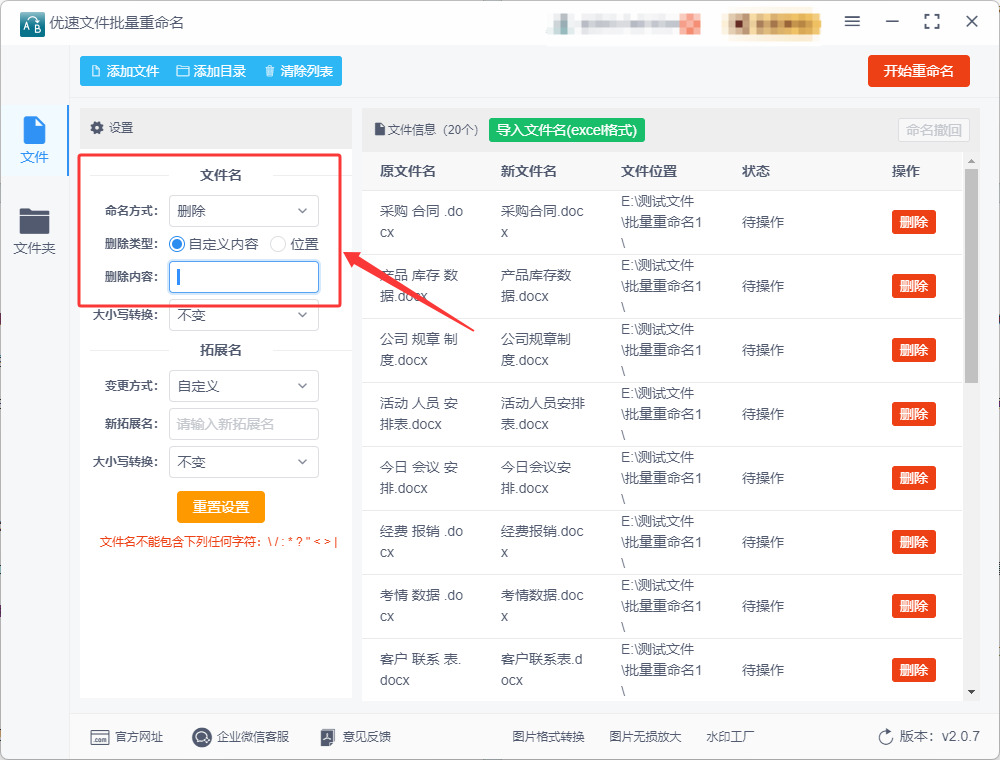The image size is (1000, 760).
Task: Click the 添加文件 toolbar button
Action: coord(125,71)
